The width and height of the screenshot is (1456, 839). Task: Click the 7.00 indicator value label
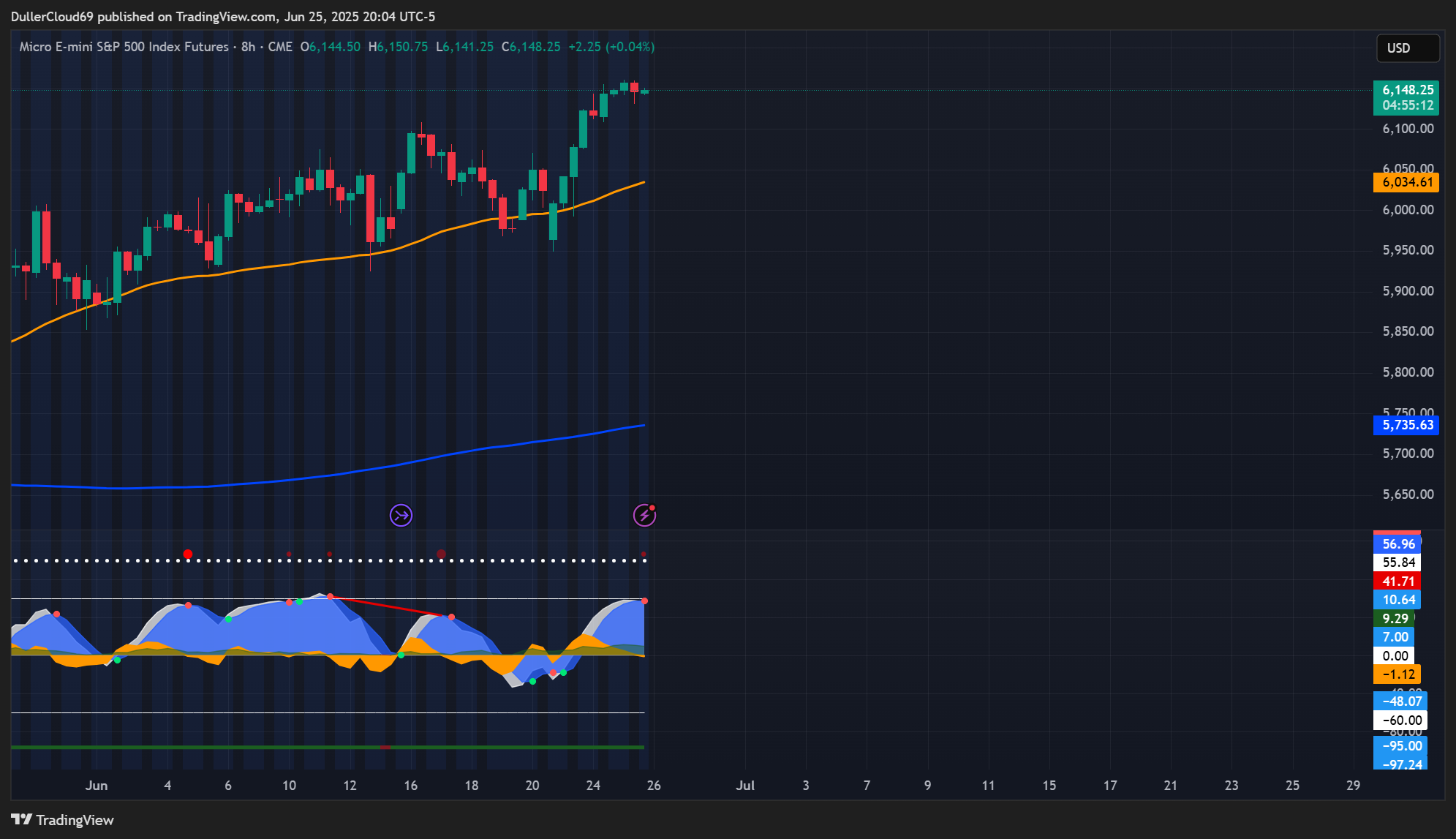[x=1394, y=637]
